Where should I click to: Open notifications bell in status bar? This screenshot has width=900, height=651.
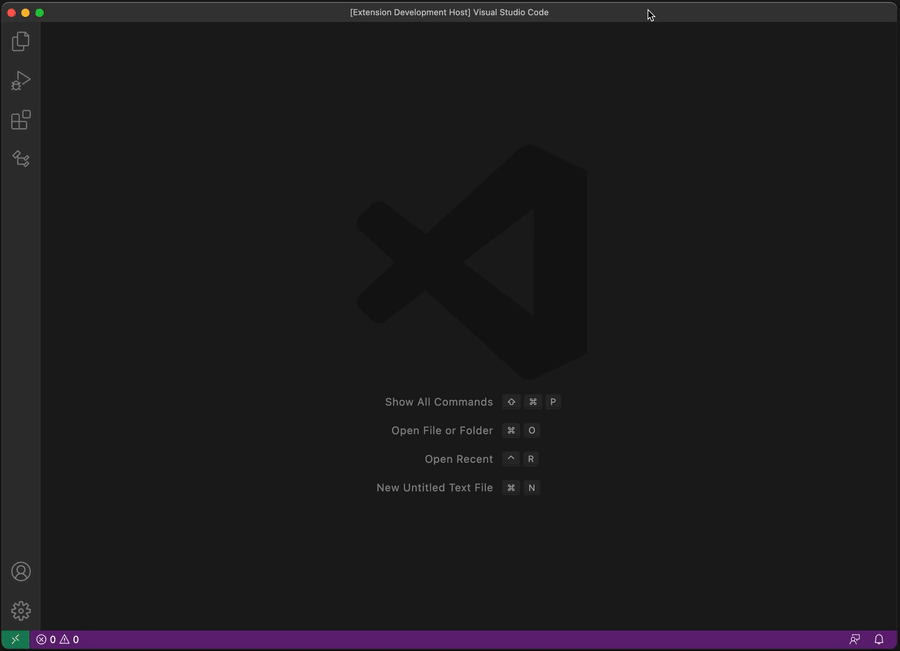(x=879, y=639)
